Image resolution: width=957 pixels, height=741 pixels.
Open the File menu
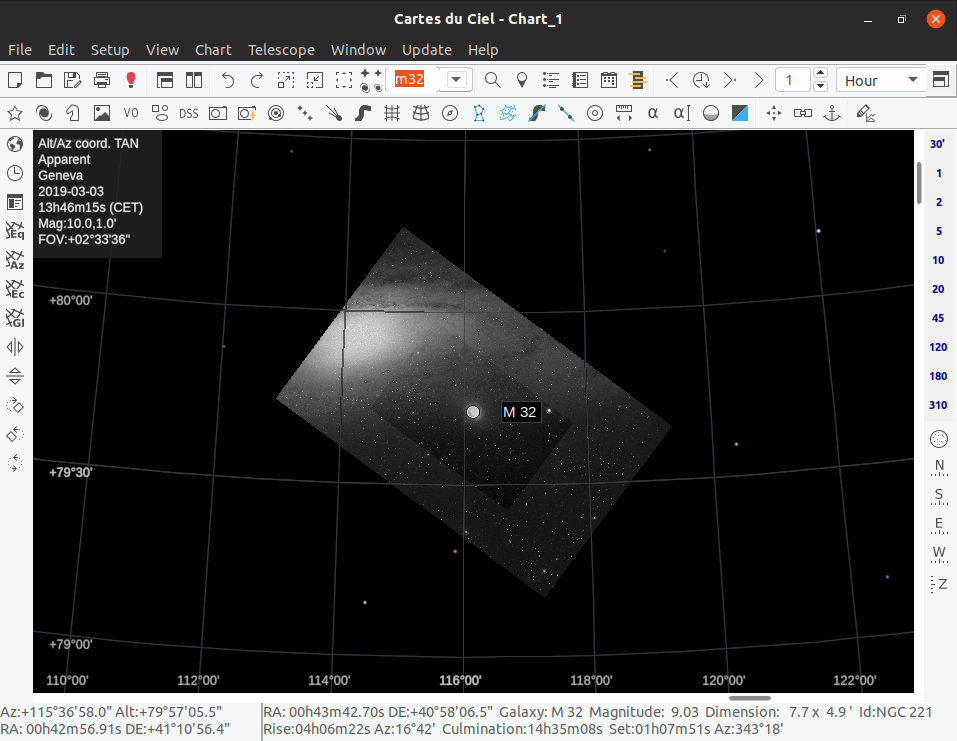(20, 49)
